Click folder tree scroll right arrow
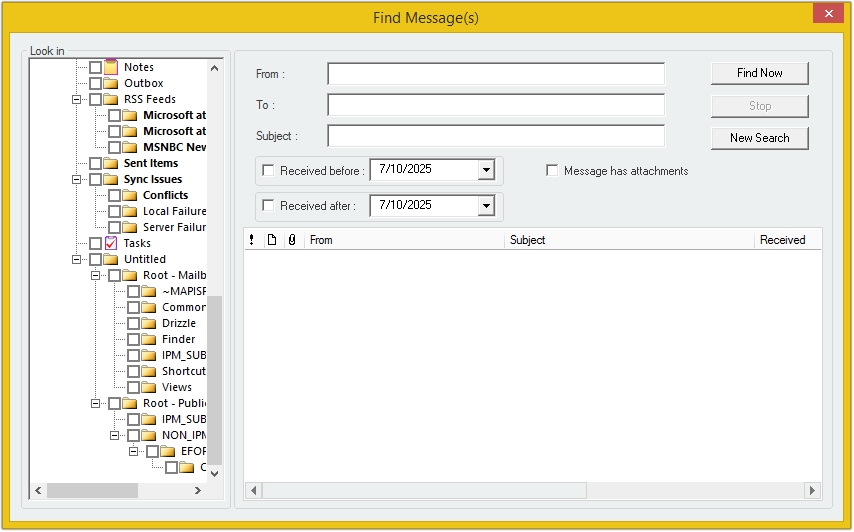 [198, 491]
